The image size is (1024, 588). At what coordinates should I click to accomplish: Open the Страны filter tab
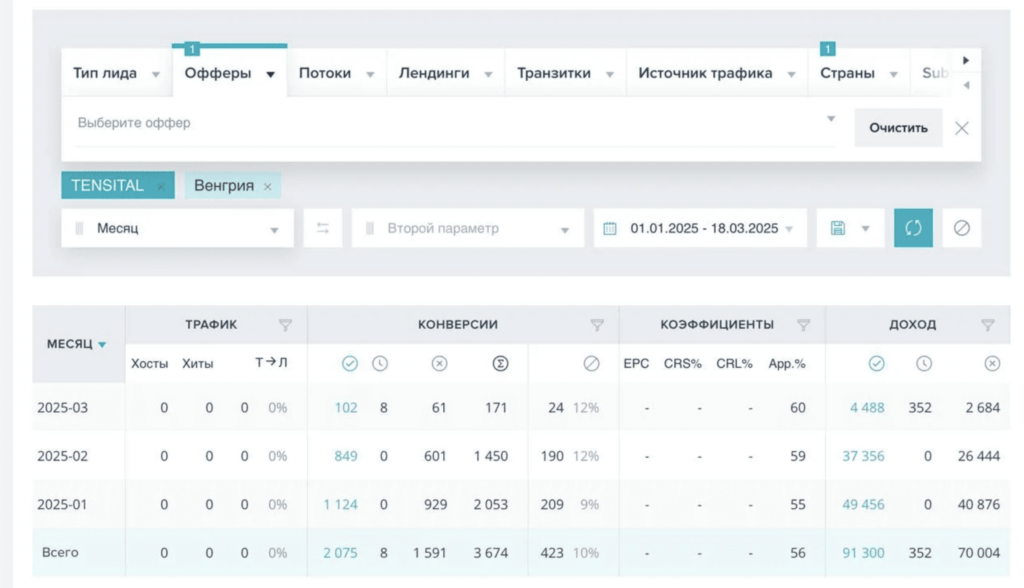click(x=859, y=73)
